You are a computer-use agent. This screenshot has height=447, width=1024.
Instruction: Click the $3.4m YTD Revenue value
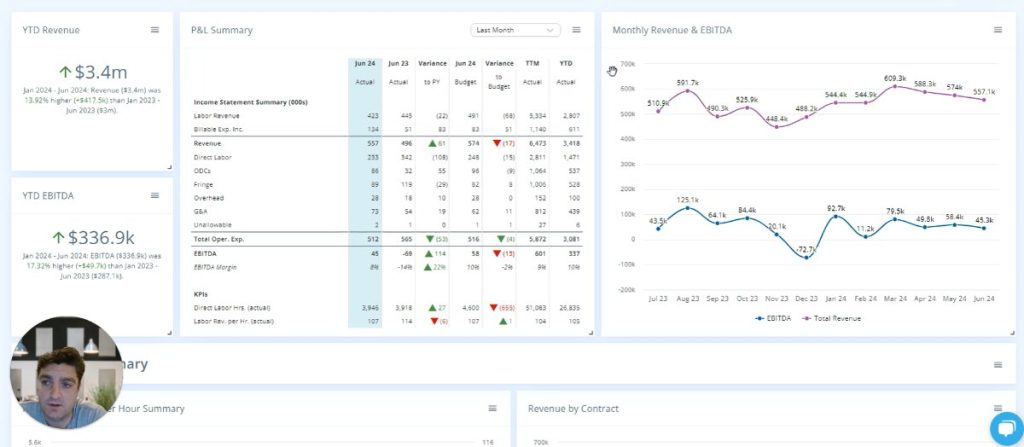[101, 72]
